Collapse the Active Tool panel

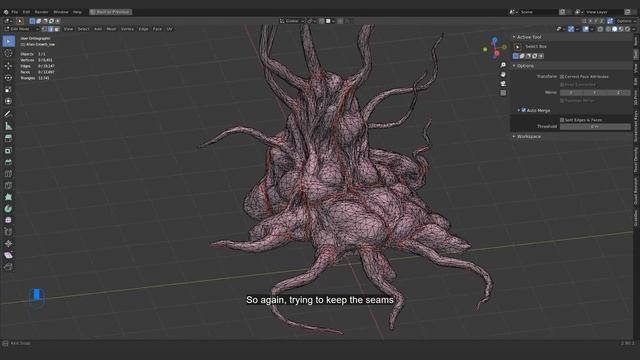point(514,37)
